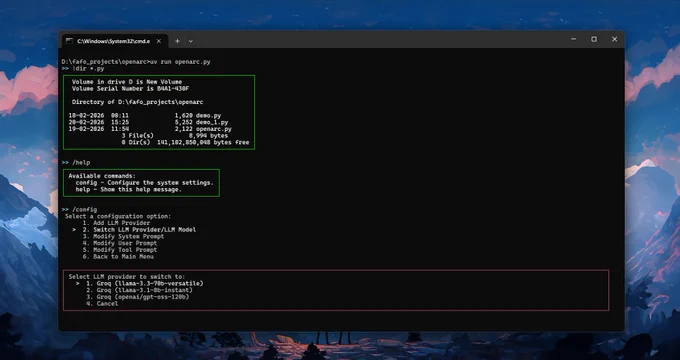The height and width of the screenshot is (360, 680).
Task: Select the cmd.exe terminal tab
Action: point(114,41)
